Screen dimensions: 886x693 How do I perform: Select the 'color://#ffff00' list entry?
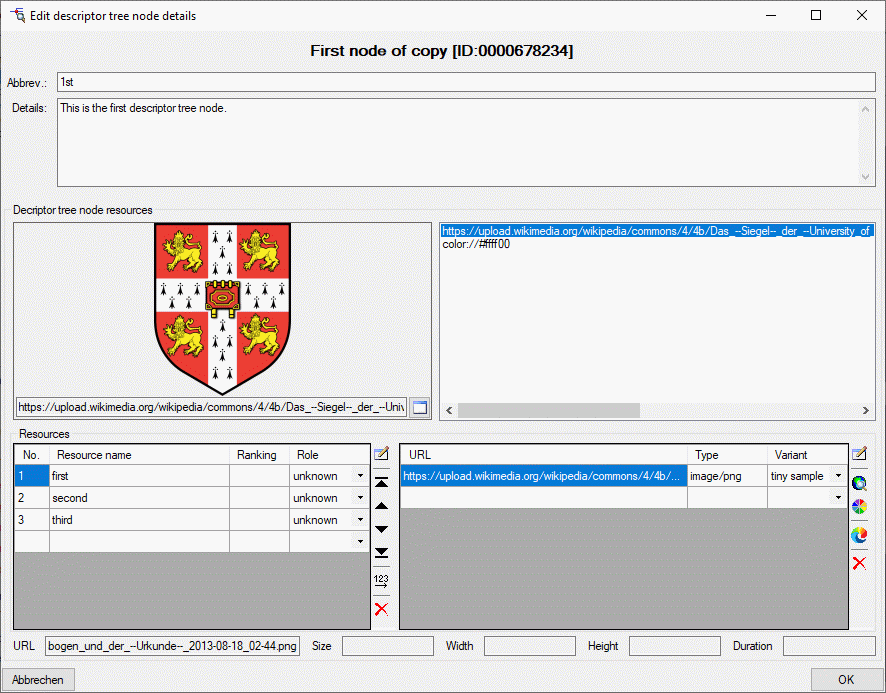pos(476,244)
